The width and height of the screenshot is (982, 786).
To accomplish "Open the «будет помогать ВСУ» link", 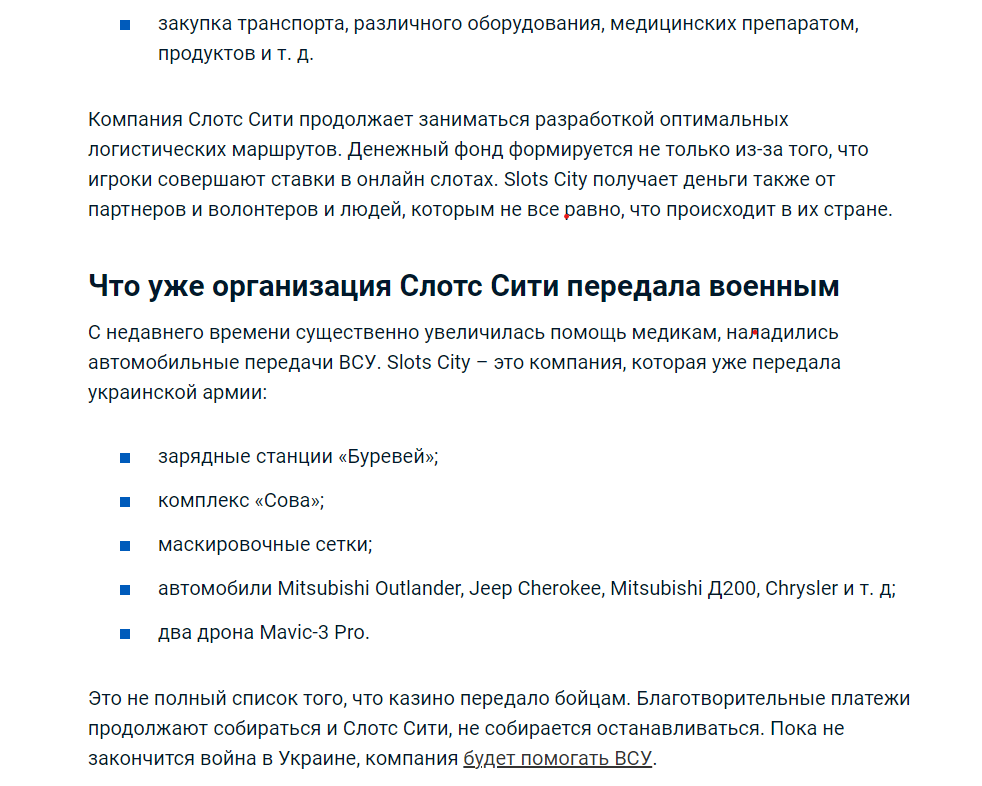I will tap(557, 758).
